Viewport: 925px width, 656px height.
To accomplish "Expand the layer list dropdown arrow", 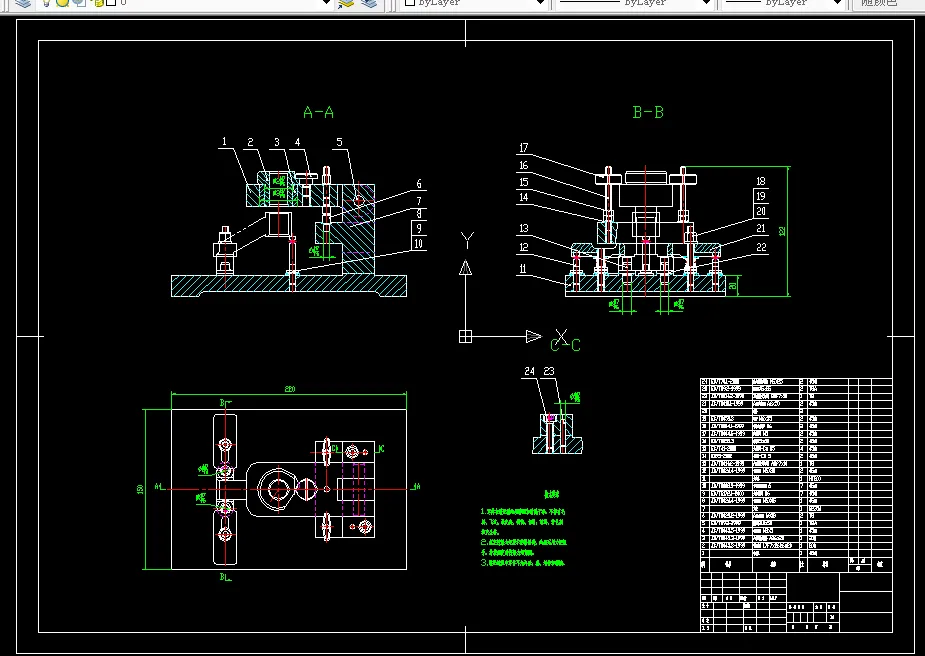I will point(326,3).
